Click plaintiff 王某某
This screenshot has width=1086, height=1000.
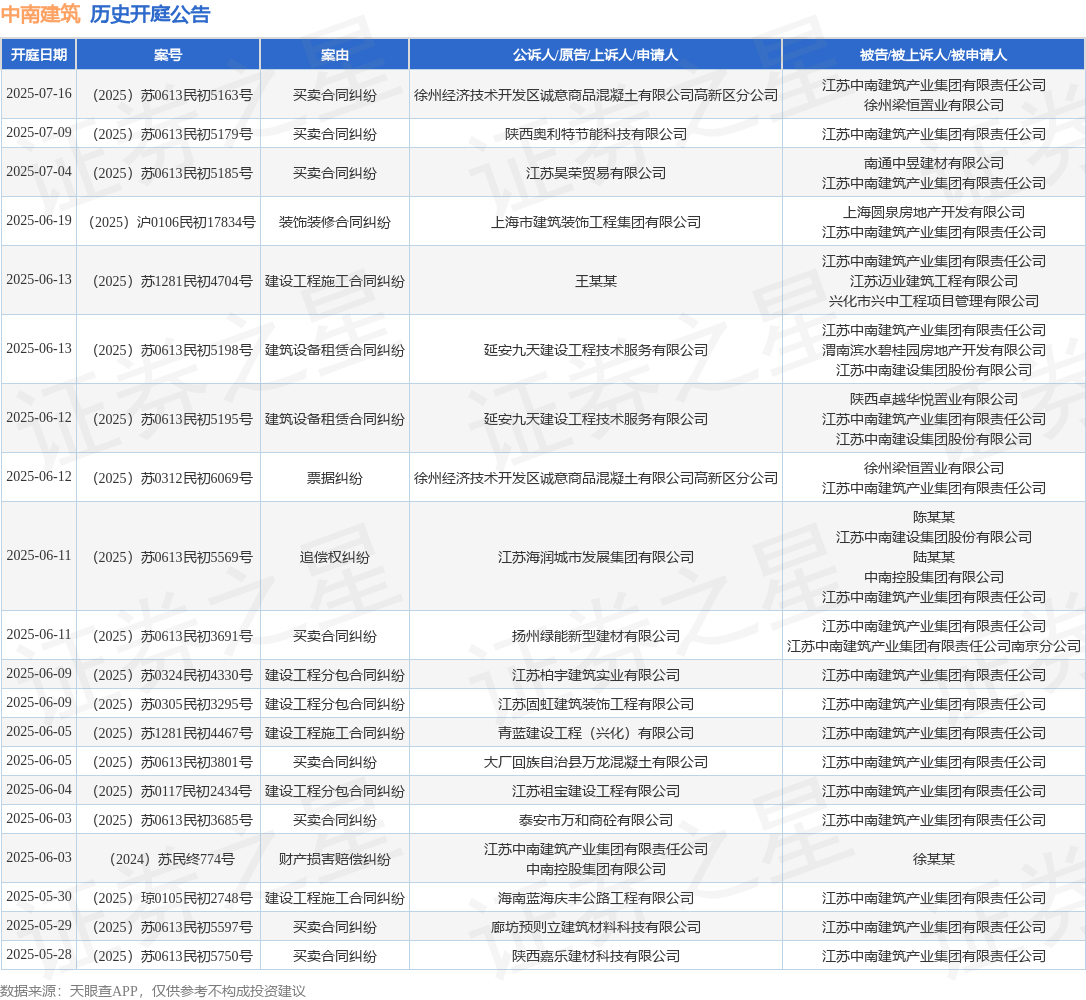point(596,280)
